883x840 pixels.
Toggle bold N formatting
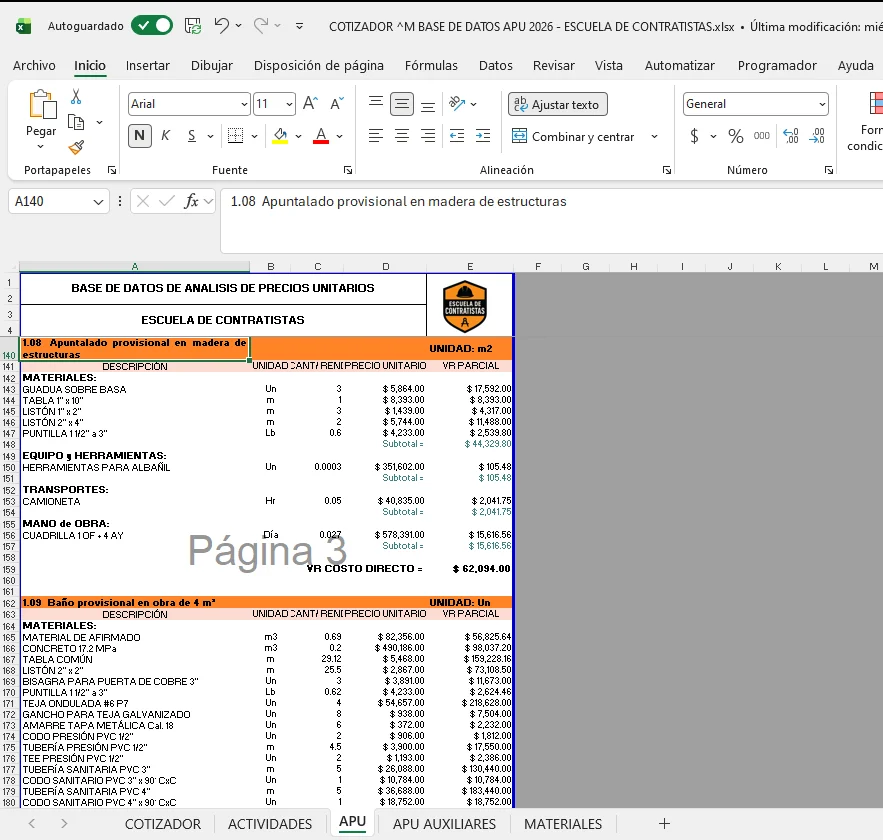tap(140, 136)
